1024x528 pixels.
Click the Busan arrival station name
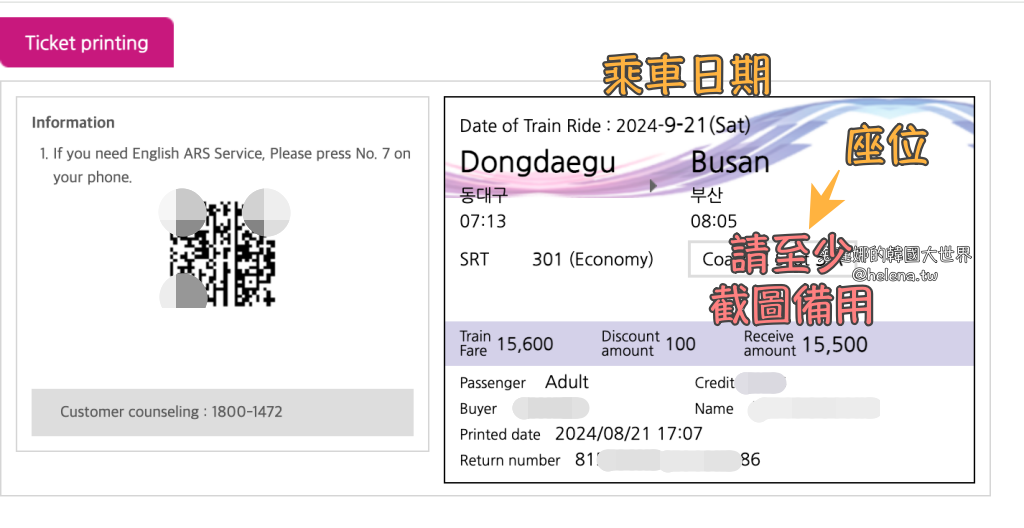tap(730, 162)
